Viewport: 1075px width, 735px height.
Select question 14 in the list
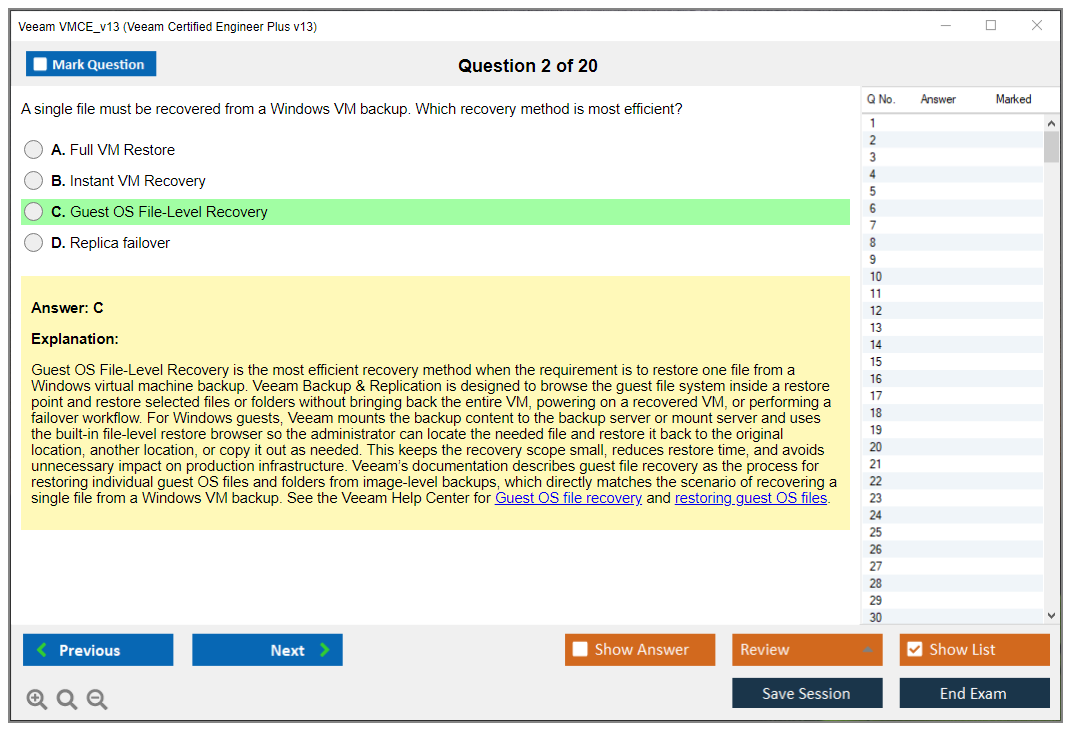click(x=952, y=345)
